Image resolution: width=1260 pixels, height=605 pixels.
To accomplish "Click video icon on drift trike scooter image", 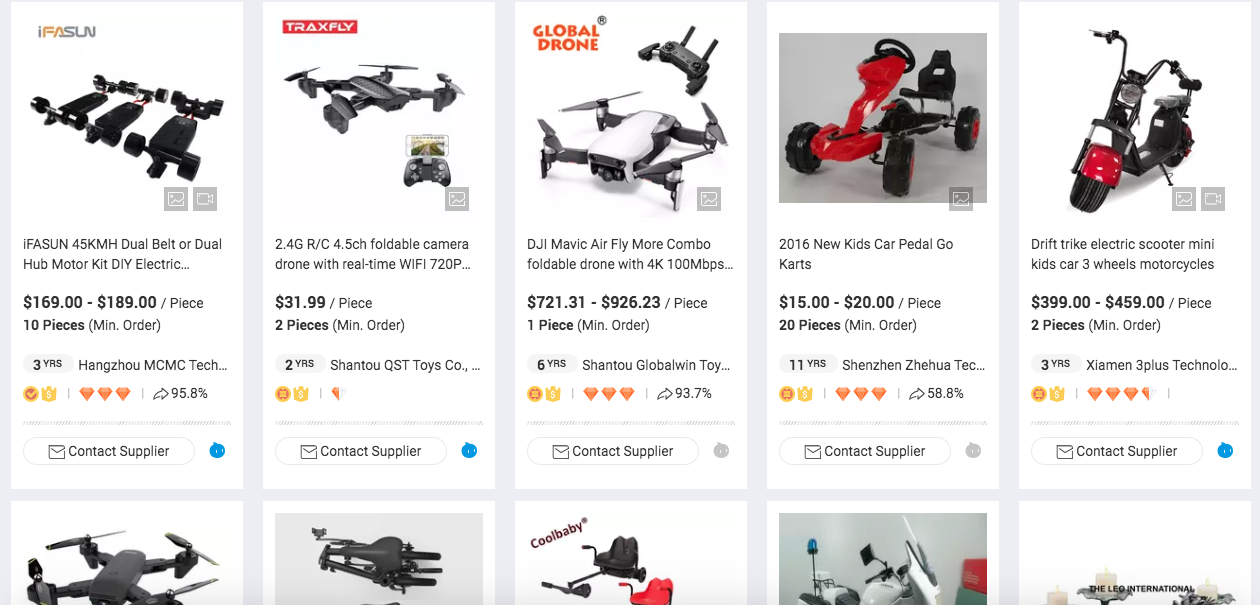I will [x=1213, y=199].
